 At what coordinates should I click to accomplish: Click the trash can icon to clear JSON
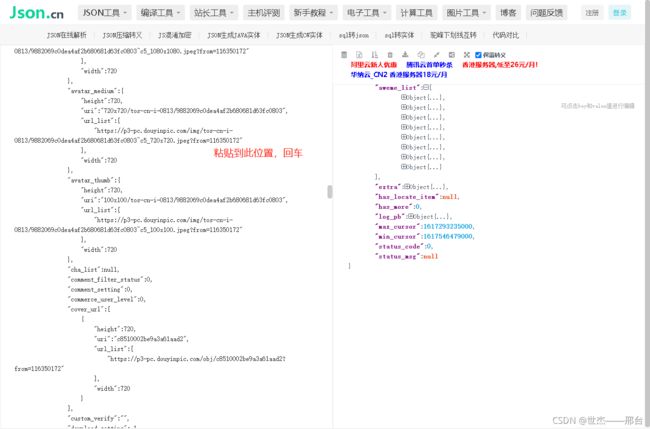click(390, 55)
